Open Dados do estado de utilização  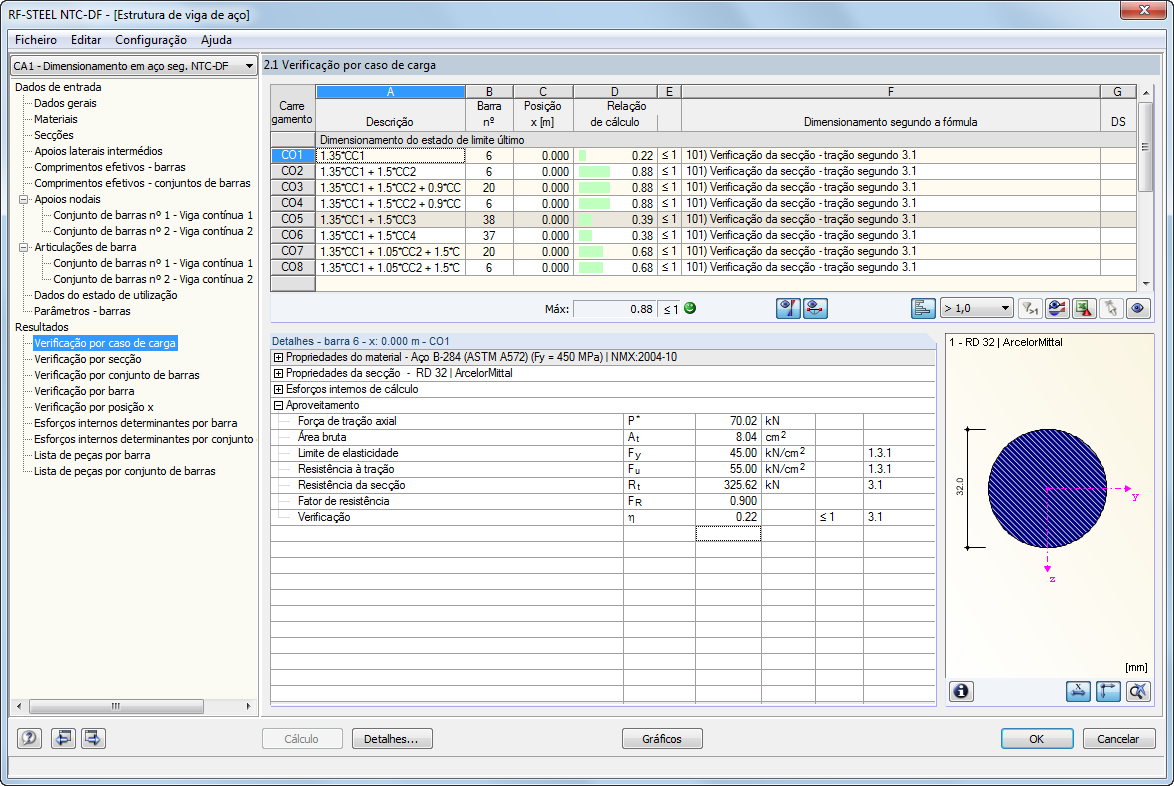(x=106, y=296)
